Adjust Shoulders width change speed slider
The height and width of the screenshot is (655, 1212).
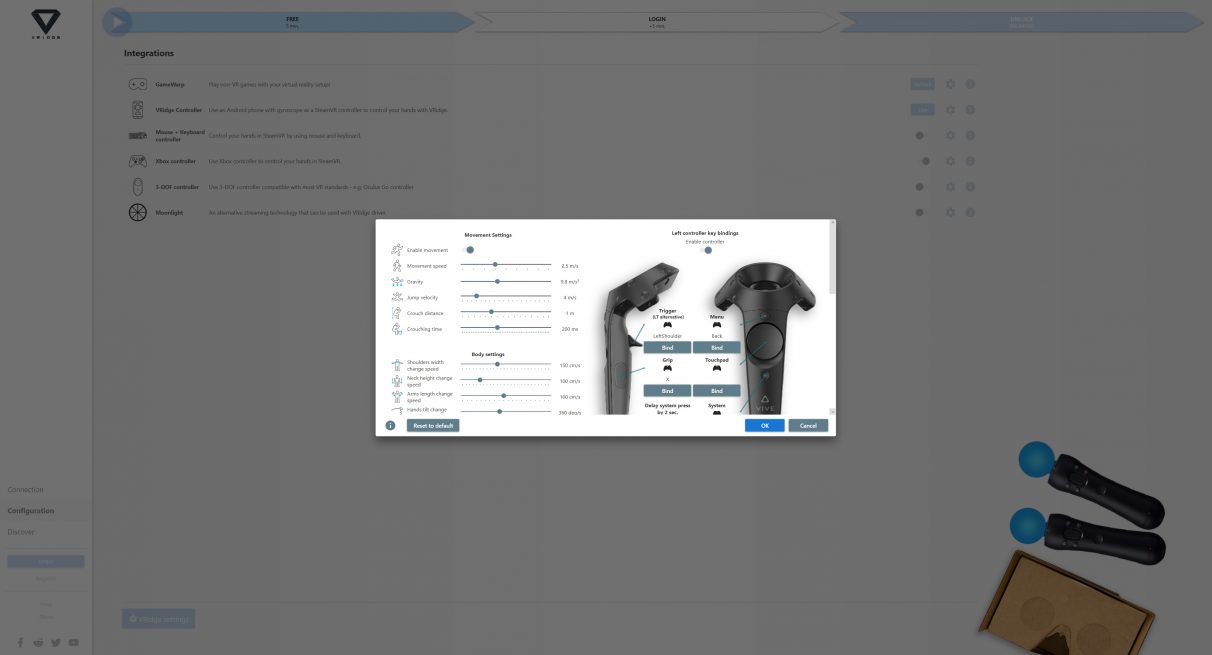tap(505, 365)
